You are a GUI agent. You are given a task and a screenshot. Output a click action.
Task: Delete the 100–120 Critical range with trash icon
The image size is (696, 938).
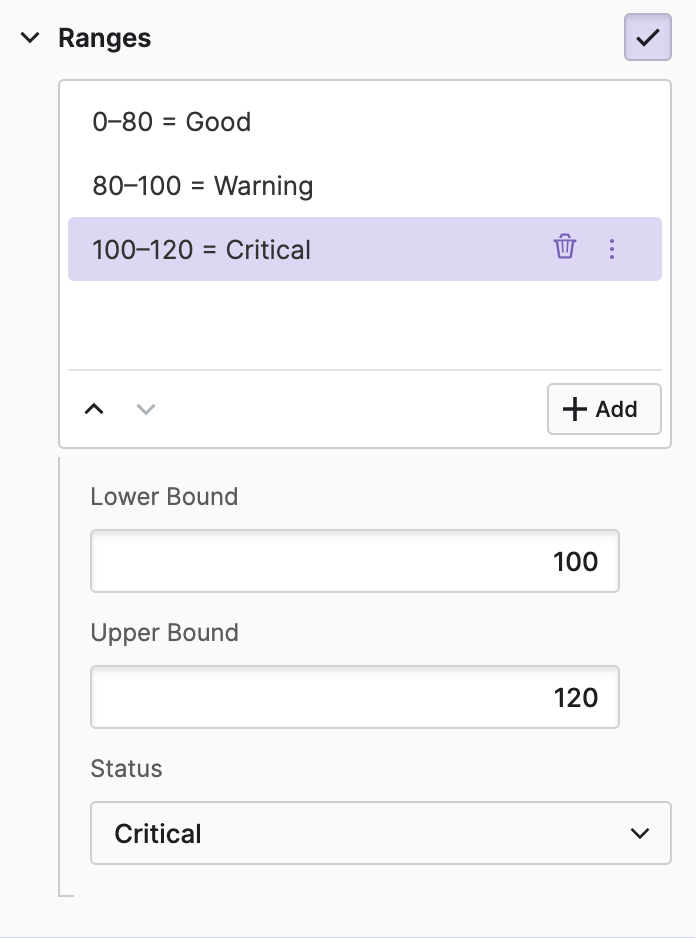[x=565, y=248]
